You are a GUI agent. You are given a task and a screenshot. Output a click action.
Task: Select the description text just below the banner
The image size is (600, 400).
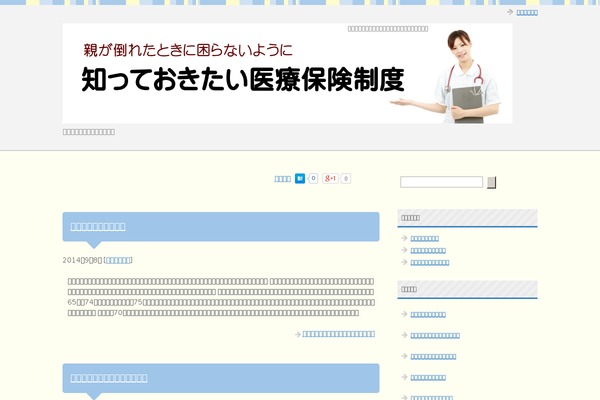tap(89, 132)
